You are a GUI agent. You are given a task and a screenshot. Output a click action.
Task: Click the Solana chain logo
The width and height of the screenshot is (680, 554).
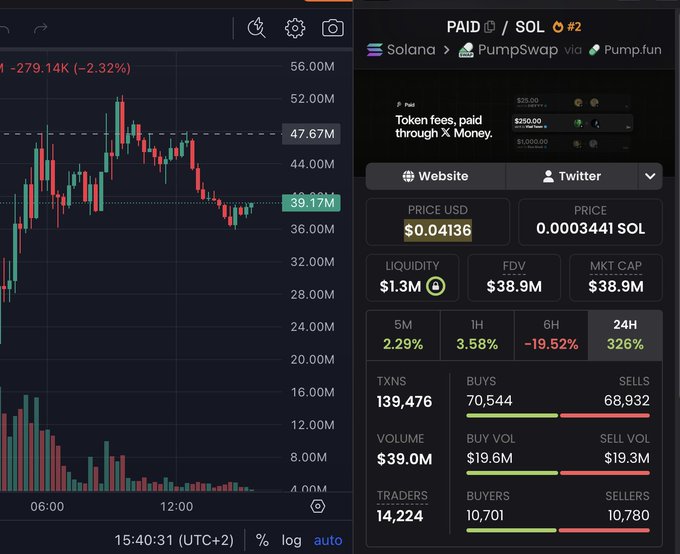coord(375,49)
